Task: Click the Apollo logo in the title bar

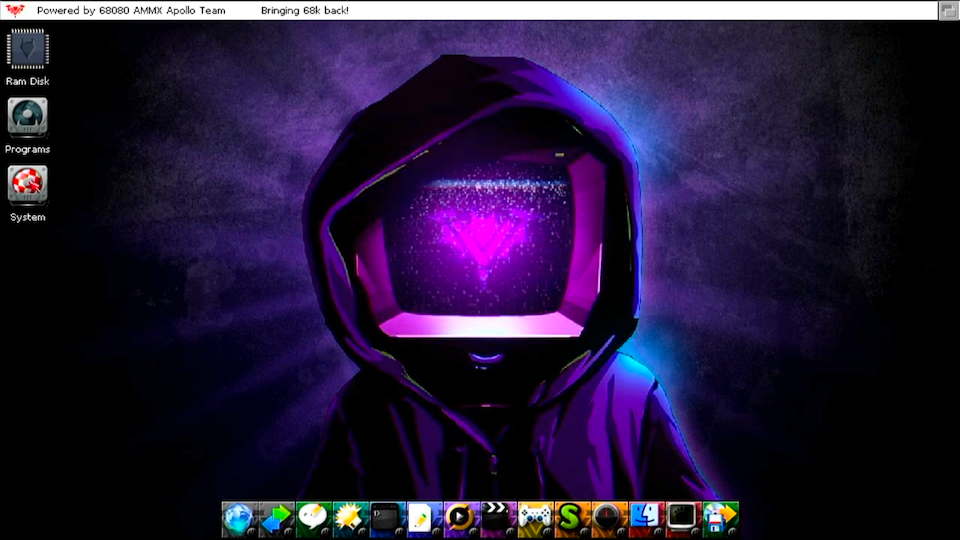Action: (15, 10)
